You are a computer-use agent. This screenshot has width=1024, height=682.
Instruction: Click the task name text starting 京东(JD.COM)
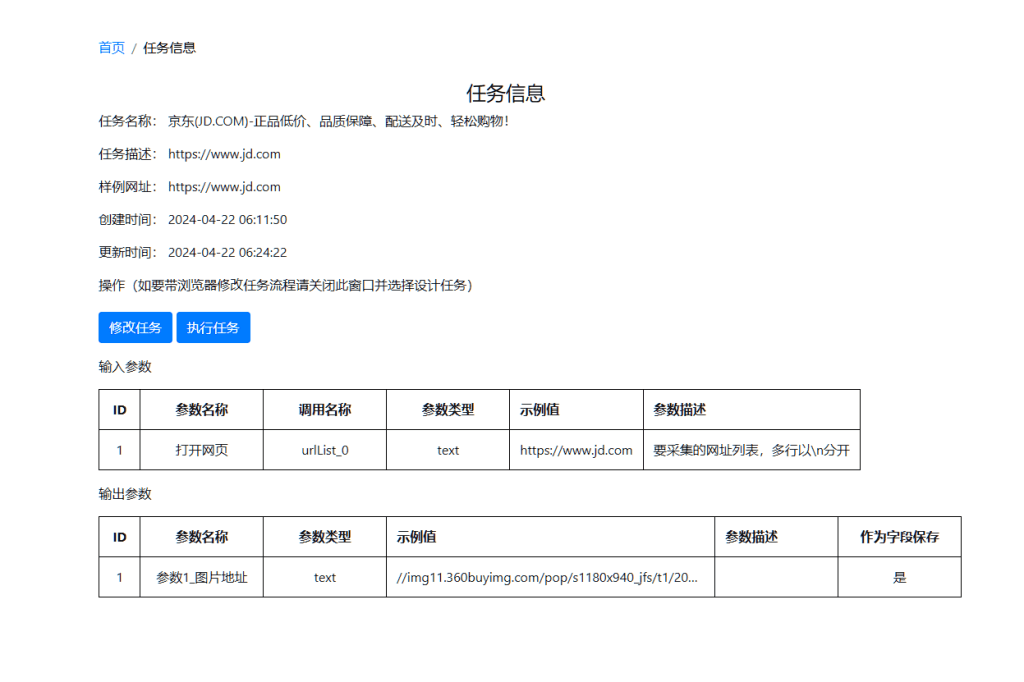(x=338, y=121)
